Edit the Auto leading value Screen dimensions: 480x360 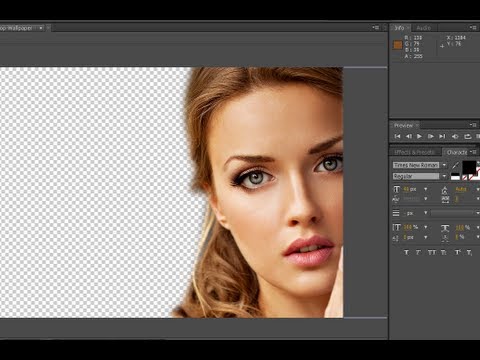click(461, 189)
